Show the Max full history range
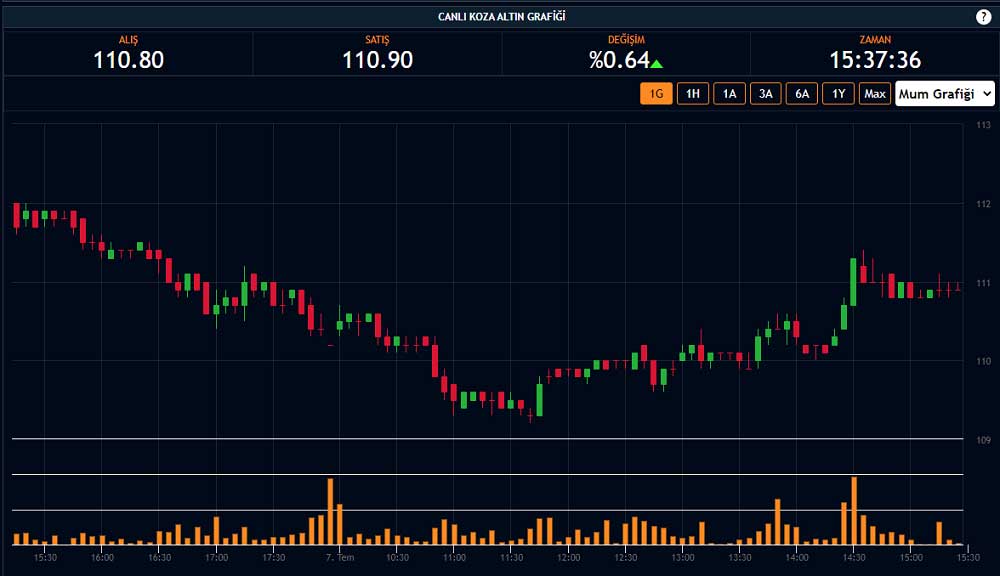The height and width of the screenshot is (576, 1000). 874,94
